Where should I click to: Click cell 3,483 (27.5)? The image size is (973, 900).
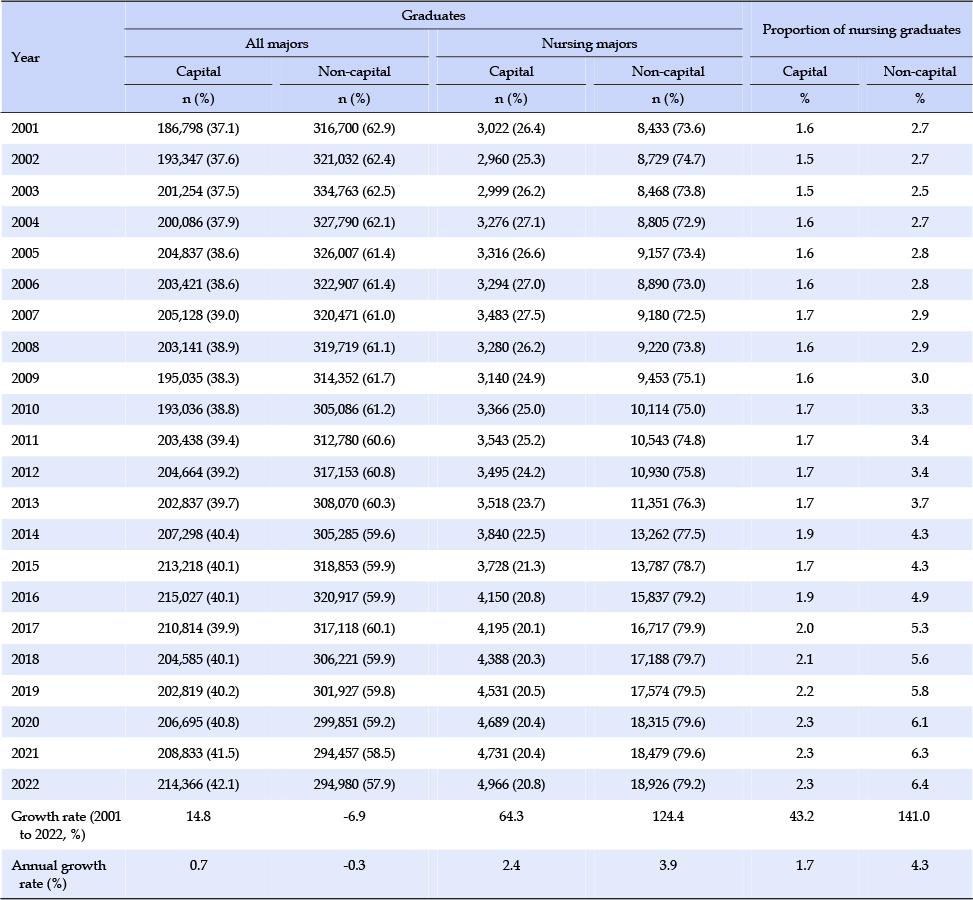point(511,315)
